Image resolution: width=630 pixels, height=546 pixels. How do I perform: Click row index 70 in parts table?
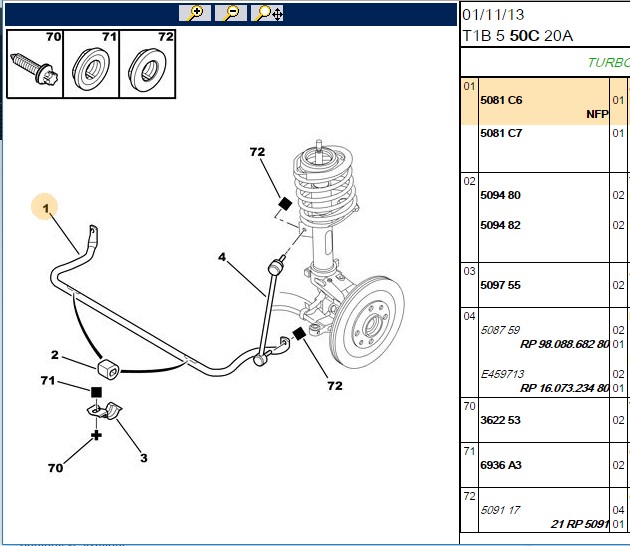point(469,406)
